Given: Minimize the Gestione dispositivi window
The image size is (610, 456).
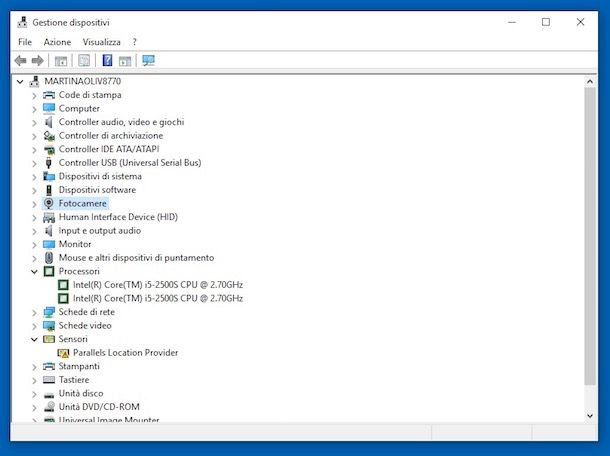Looking at the screenshot, I should (512, 22).
